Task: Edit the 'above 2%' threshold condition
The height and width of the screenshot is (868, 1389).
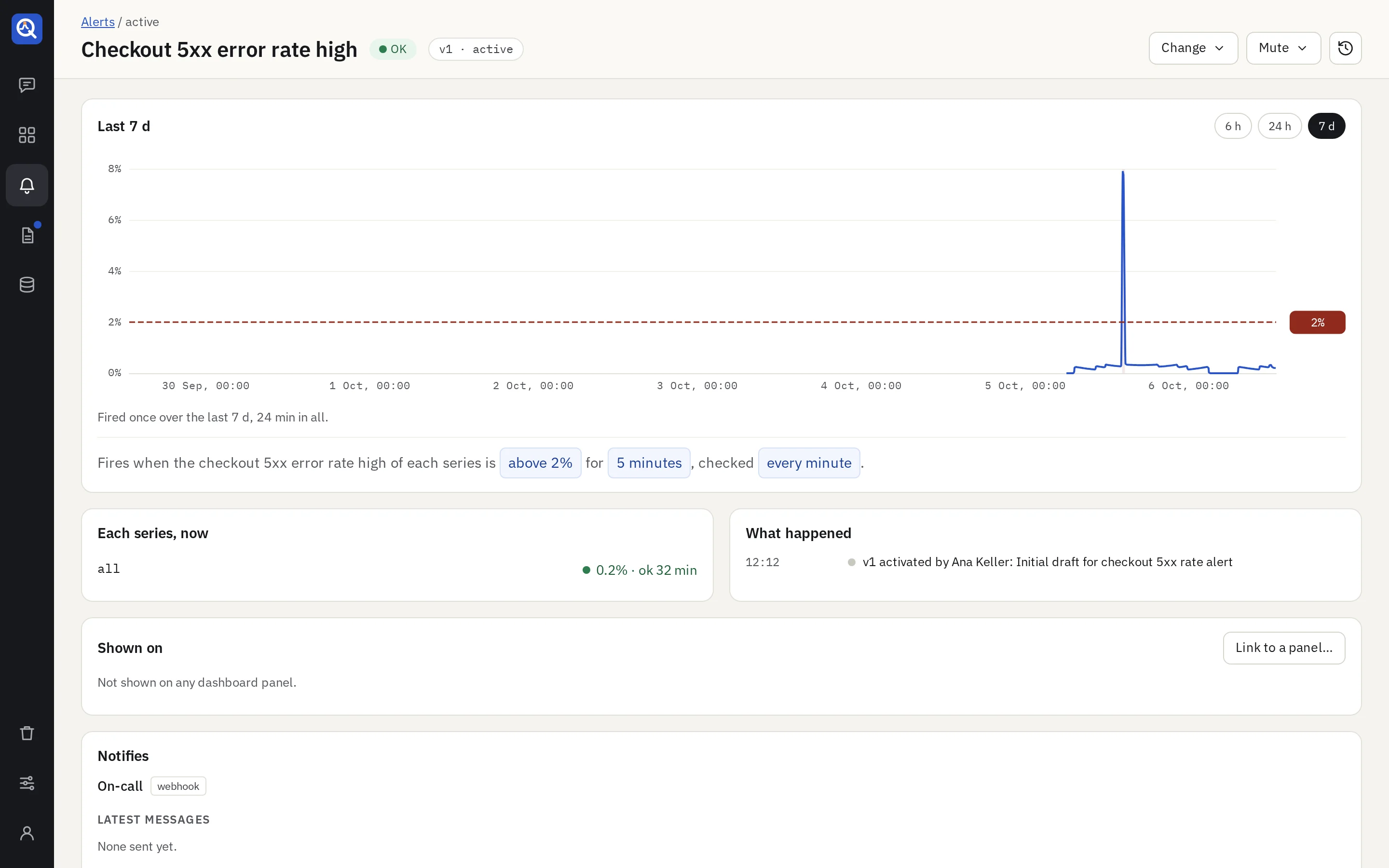Action: point(540,463)
